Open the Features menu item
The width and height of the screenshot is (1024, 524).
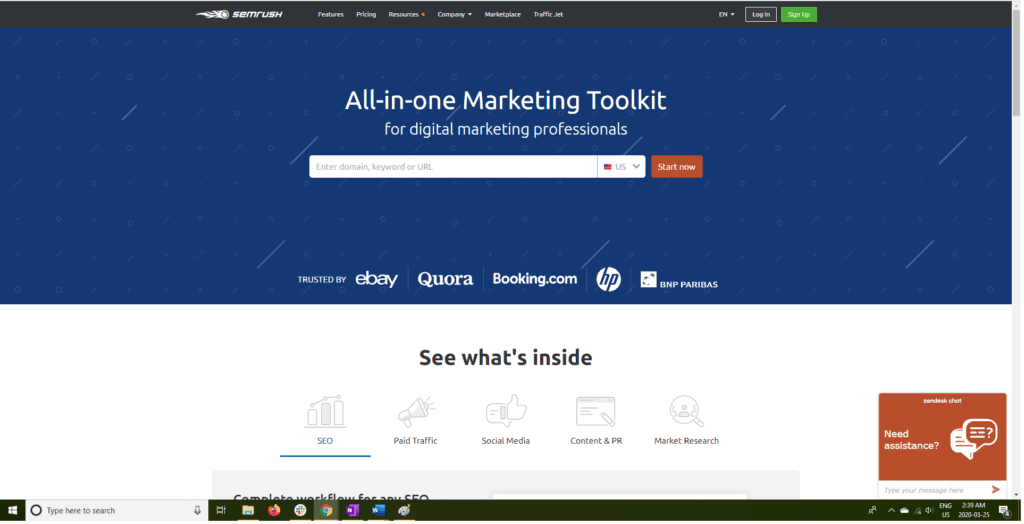coord(331,14)
